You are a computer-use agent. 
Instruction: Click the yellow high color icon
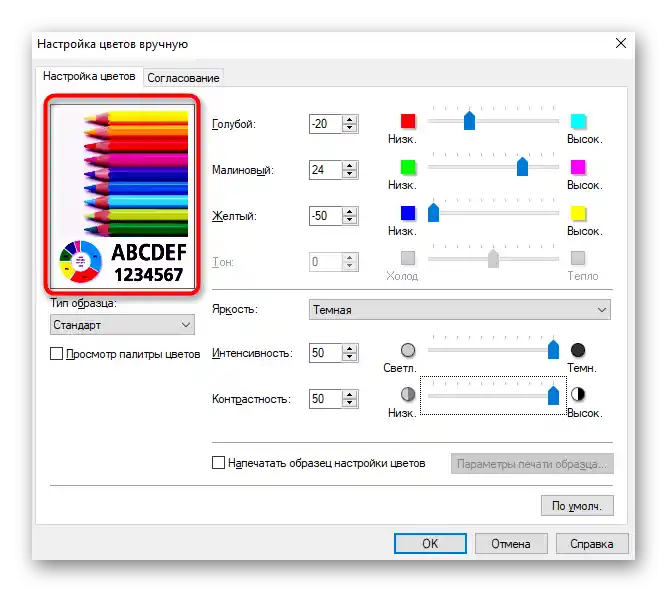[578, 213]
